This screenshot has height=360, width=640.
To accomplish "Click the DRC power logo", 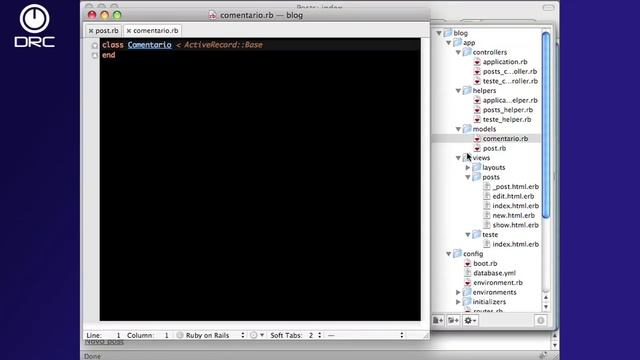I will [34, 26].
